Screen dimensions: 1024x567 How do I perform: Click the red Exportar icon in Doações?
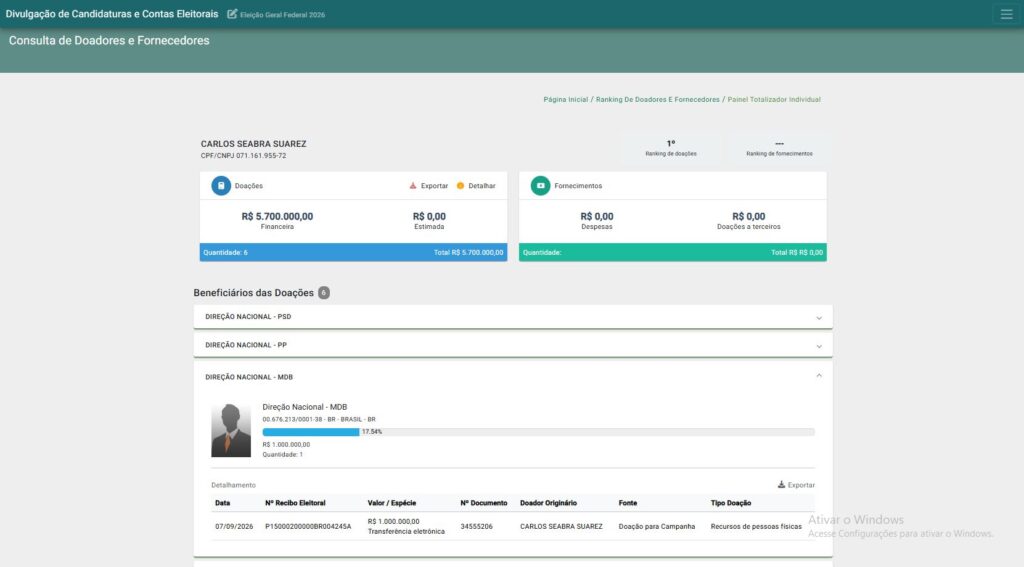413,186
